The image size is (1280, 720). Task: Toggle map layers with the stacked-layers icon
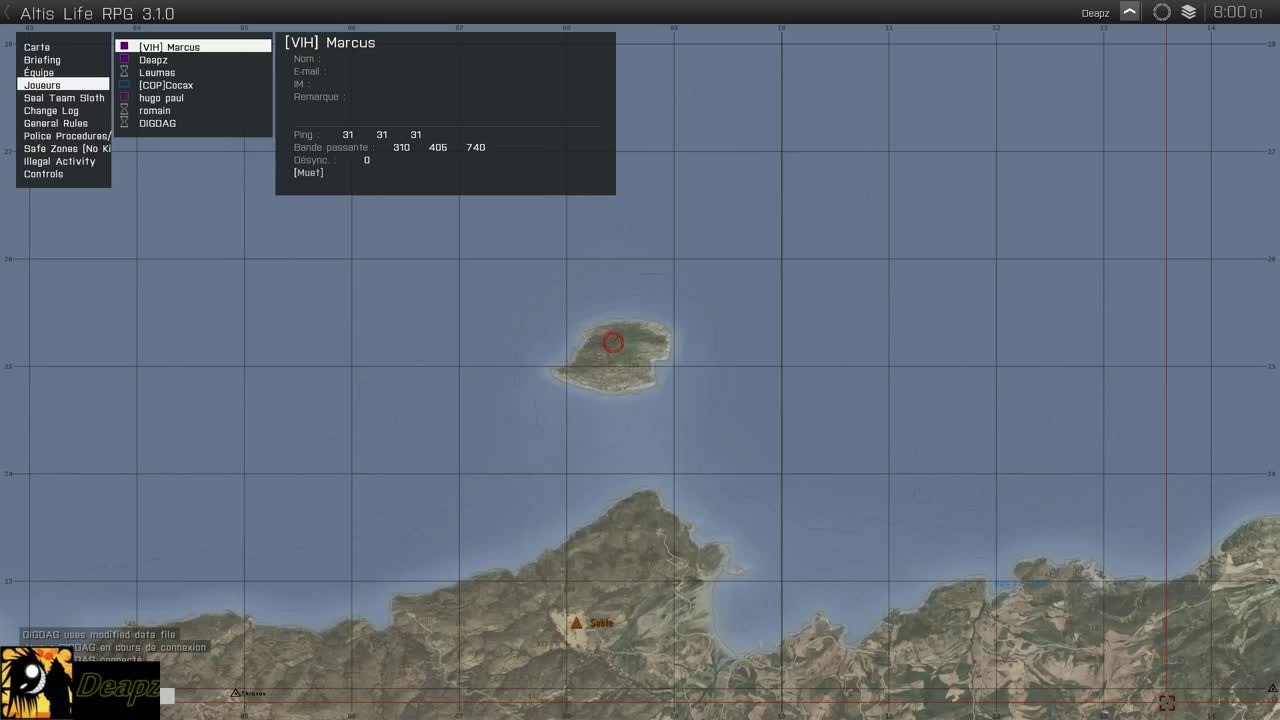(x=1188, y=12)
